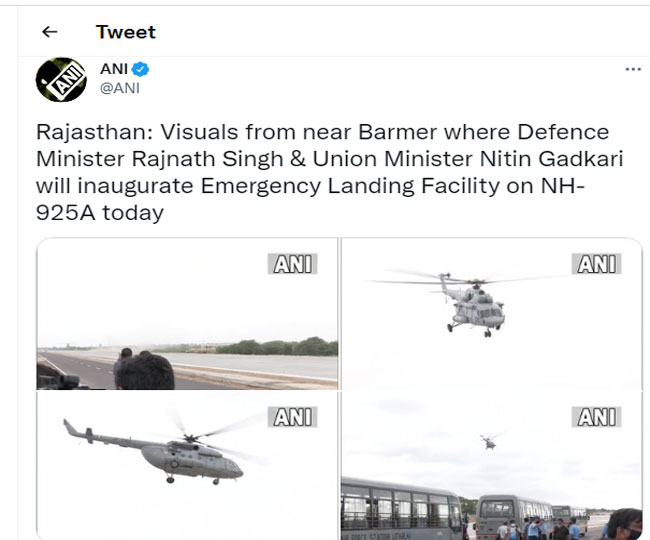The height and width of the screenshot is (540, 650).
Task: Click ANI watermark on top-right helicopter photo
Action: click(x=597, y=264)
